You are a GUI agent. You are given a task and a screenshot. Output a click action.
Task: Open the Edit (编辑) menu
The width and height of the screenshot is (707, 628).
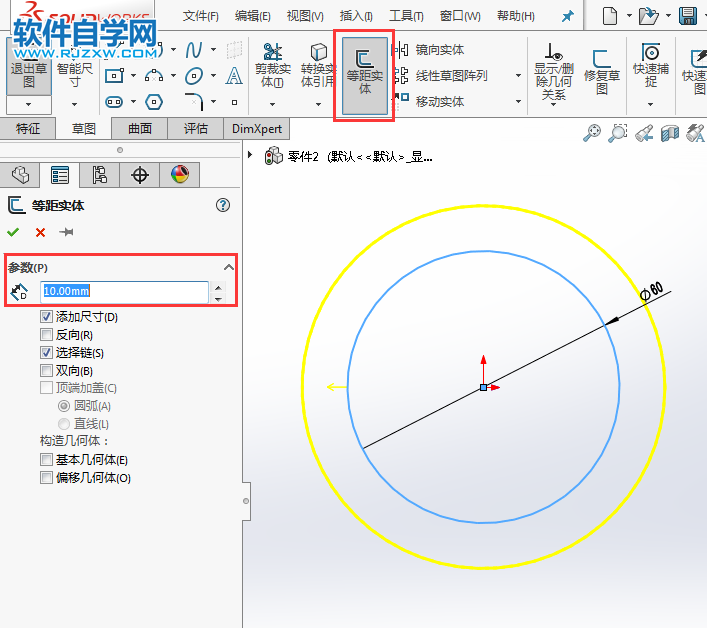point(252,17)
